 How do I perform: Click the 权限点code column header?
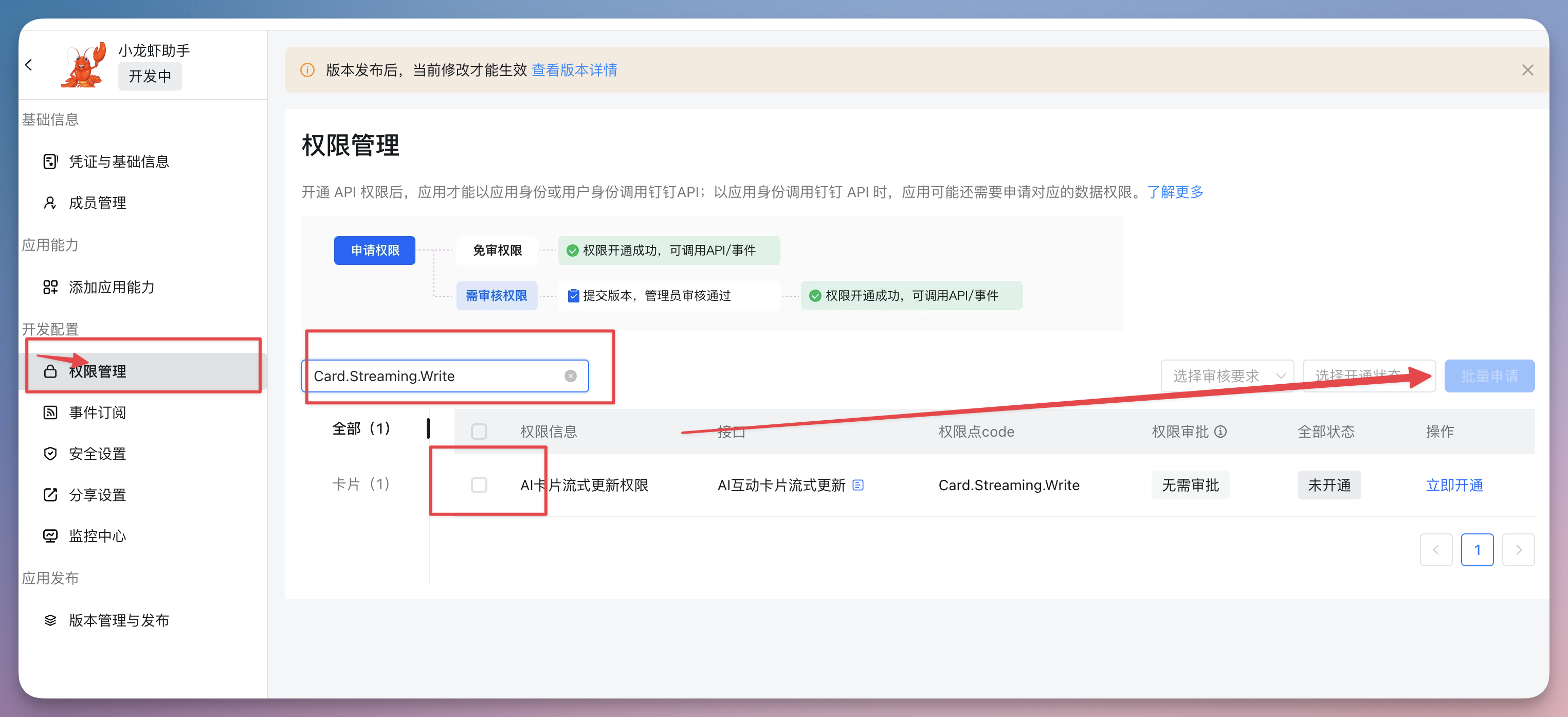[976, 432]
